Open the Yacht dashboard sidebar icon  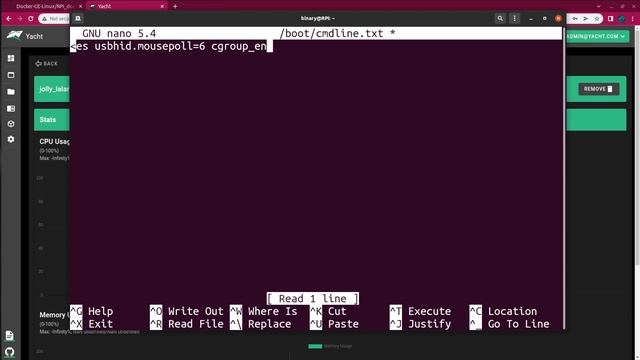point(11,58)
